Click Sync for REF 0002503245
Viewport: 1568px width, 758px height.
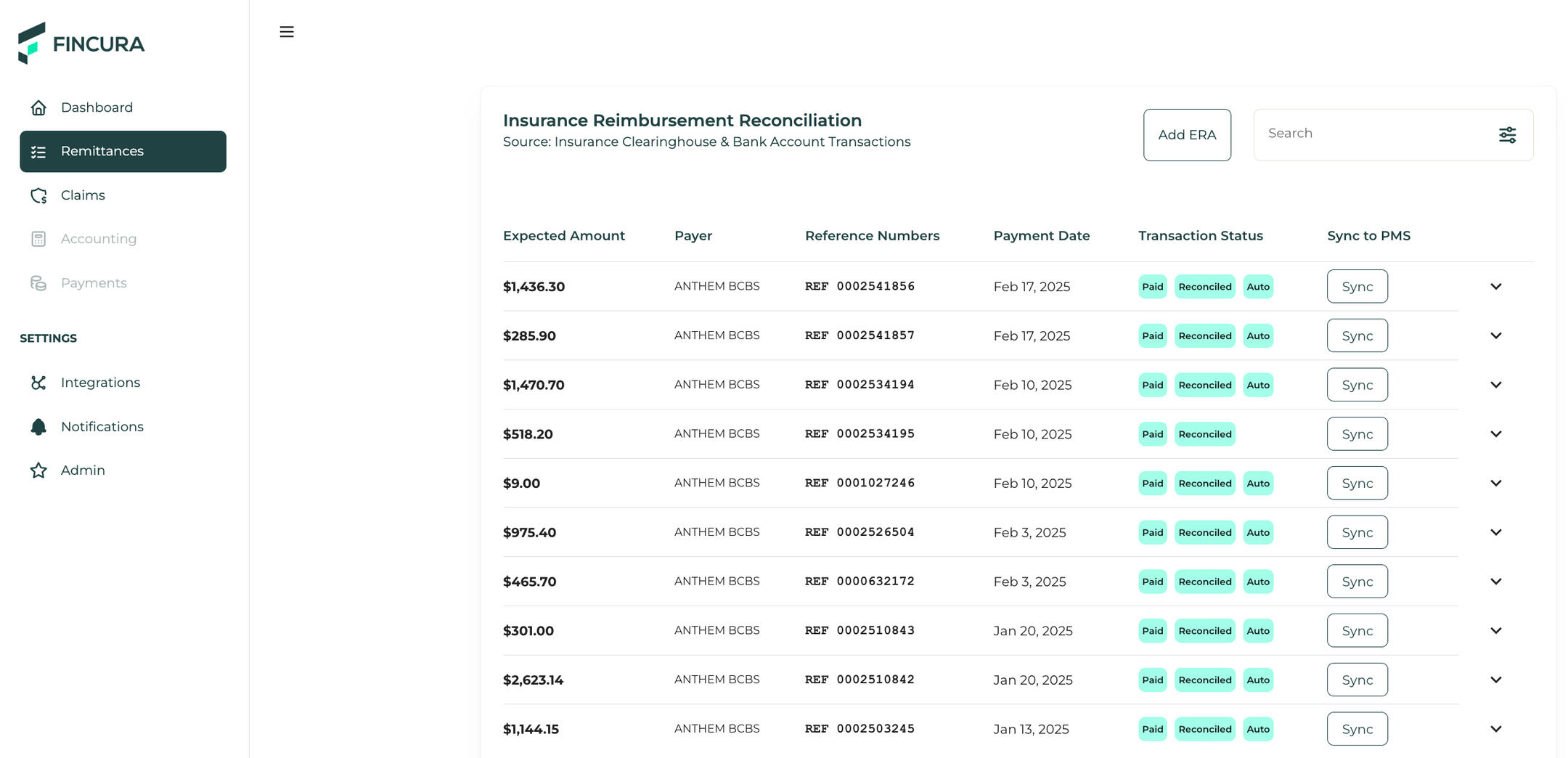coord(1357,729)
